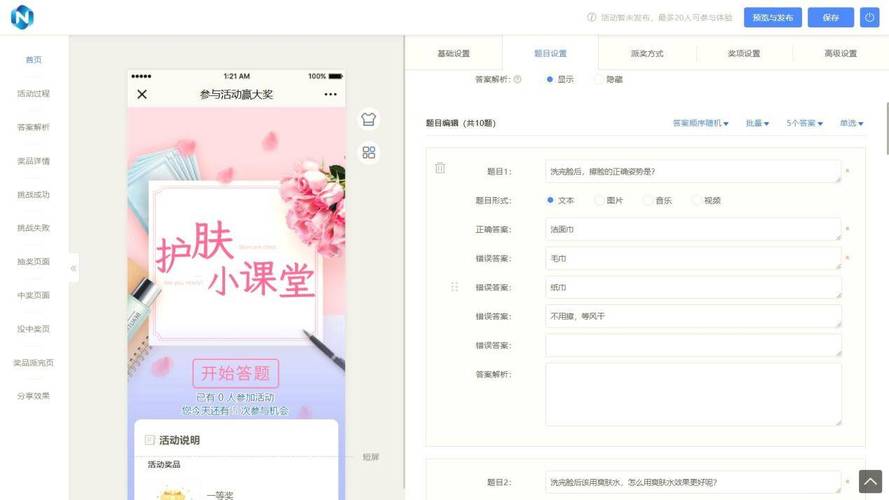This screenshot has width=889, height=500.
Task: Click the 题目1 question text field
Action: (x=693, y=171)
